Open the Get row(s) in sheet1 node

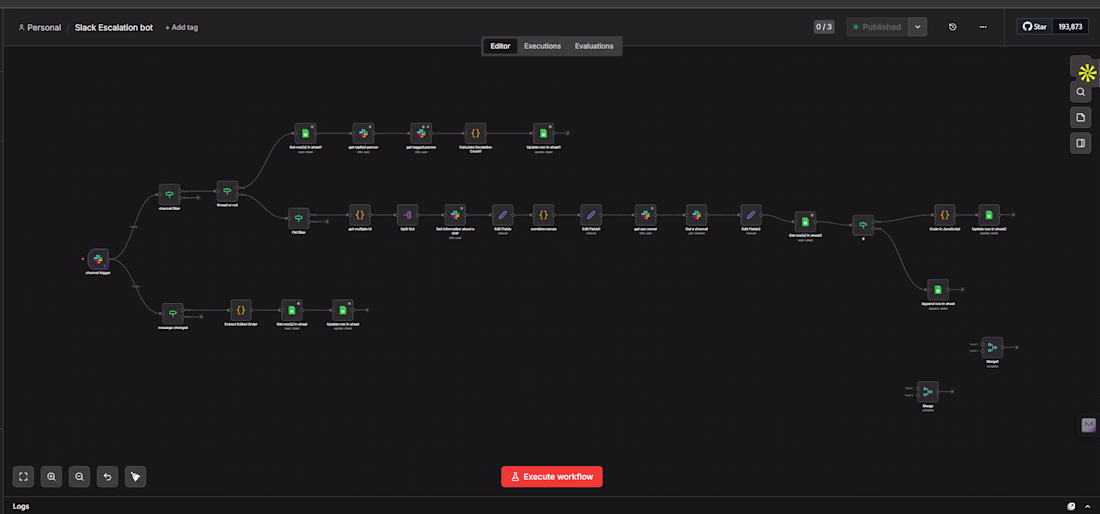coord(305,133)
